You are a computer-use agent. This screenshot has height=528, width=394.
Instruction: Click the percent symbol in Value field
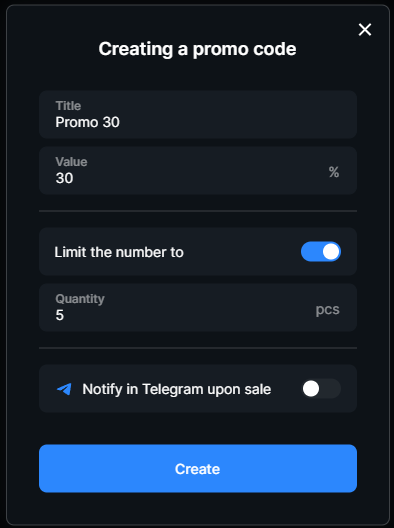click(334, 172)
